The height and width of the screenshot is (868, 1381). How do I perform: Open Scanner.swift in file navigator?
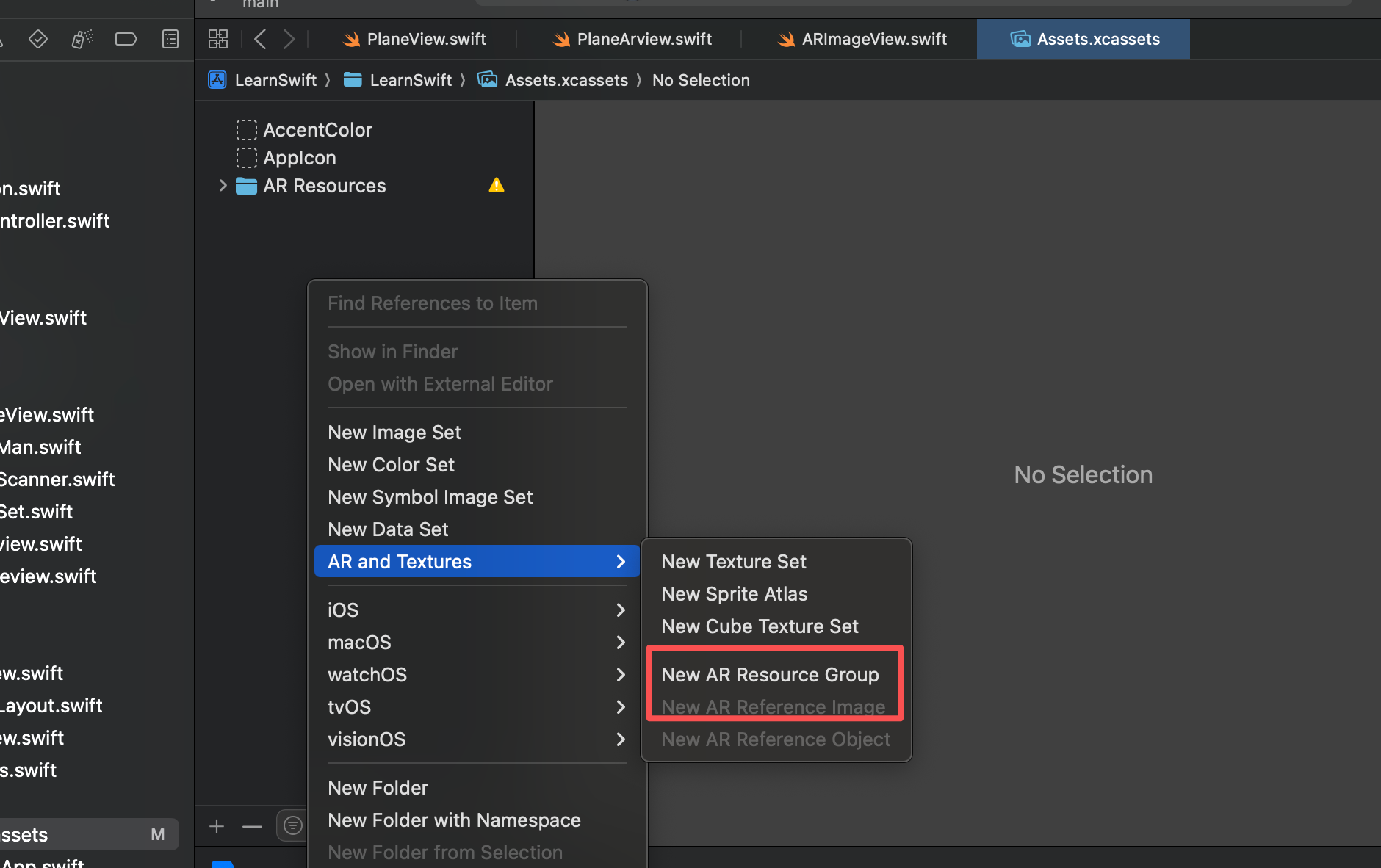(57, 480)
